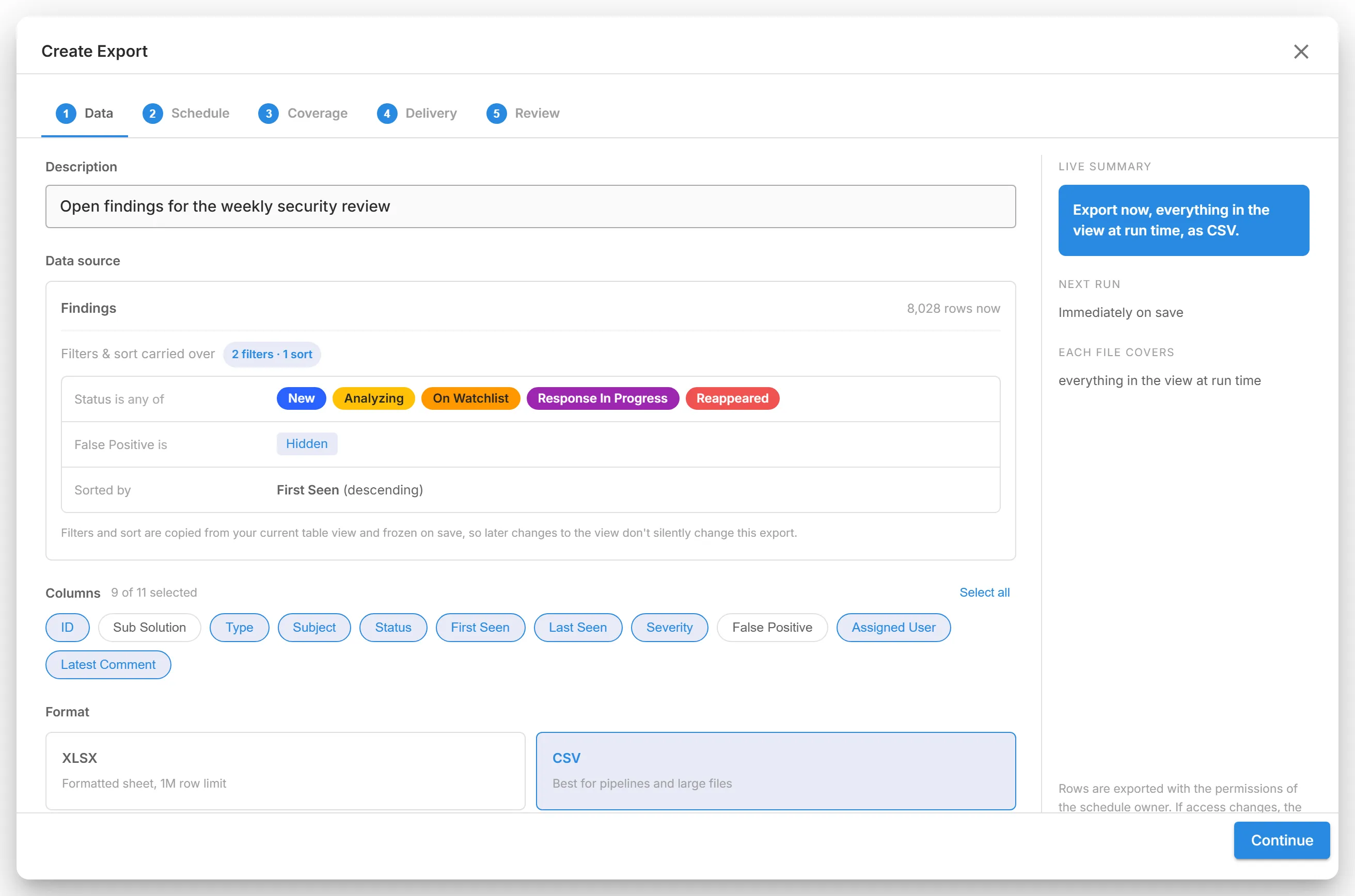Image resolution: width=1355 pixels, height=896 pixels.
Task: Switch to the Coverage step tab
Action: (303, 113)
